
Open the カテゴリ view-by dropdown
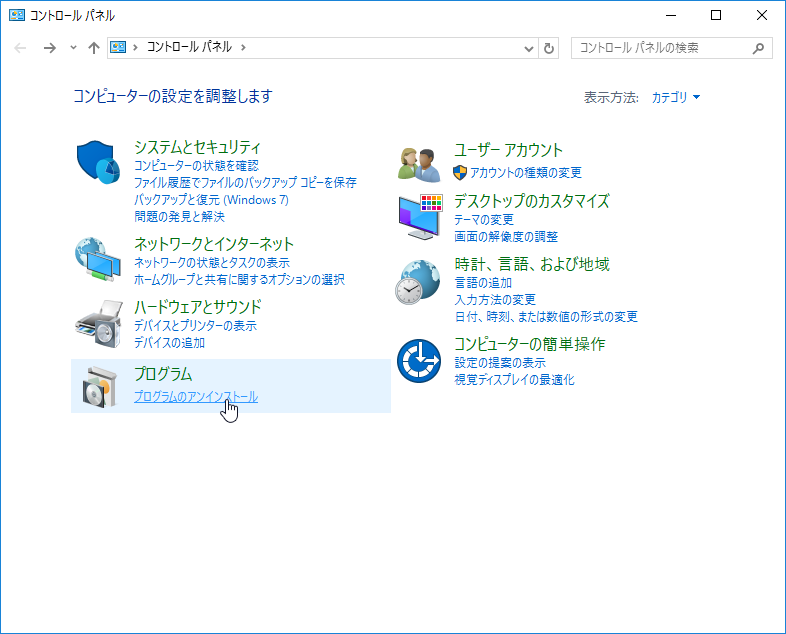[676, 97]
